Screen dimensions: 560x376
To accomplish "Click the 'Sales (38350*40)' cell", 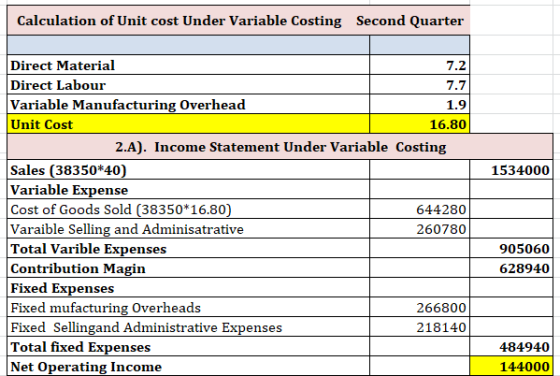I will (188, 170).
